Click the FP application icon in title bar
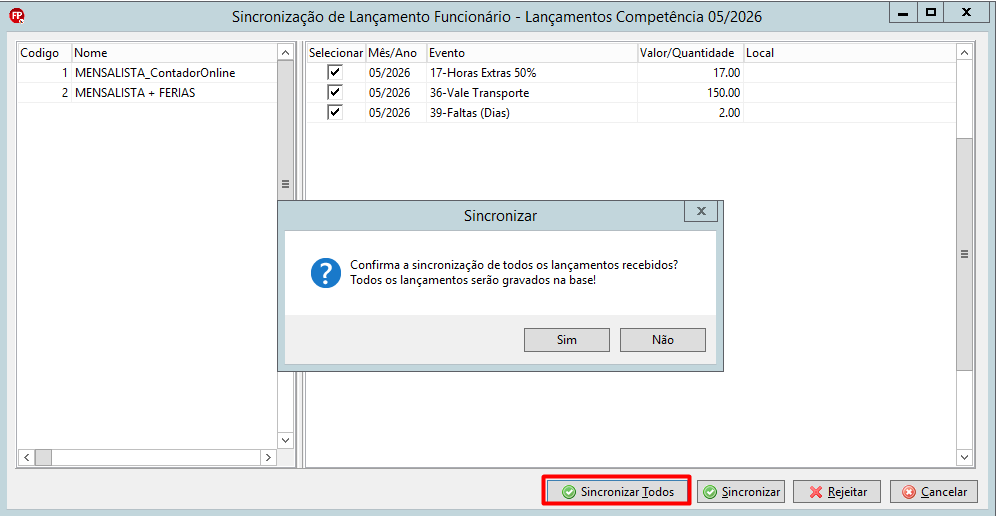 click(x=18, y=16)
